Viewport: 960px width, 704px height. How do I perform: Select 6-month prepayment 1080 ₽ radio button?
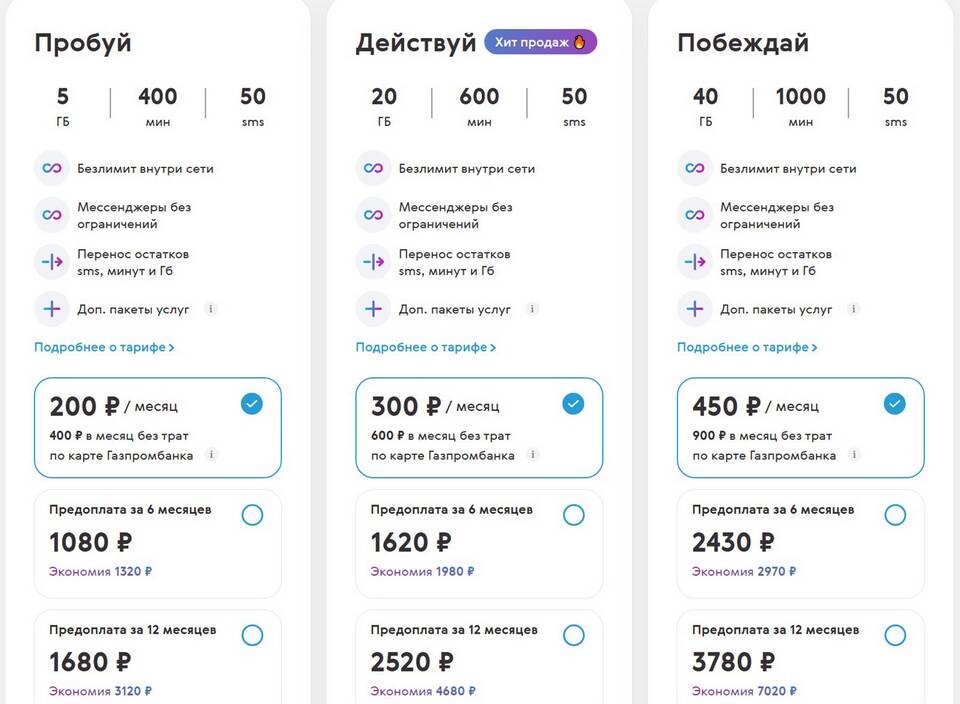(x=252, y=515)
